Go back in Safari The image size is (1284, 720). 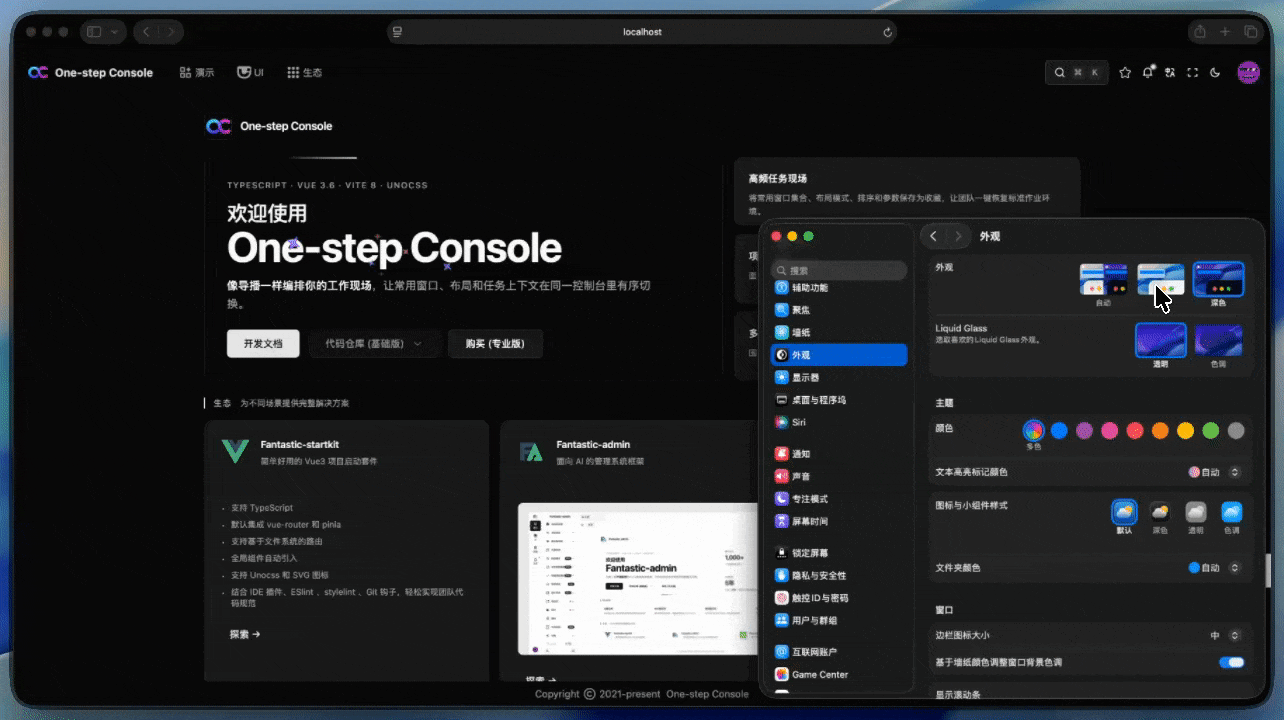coord(146,32)
